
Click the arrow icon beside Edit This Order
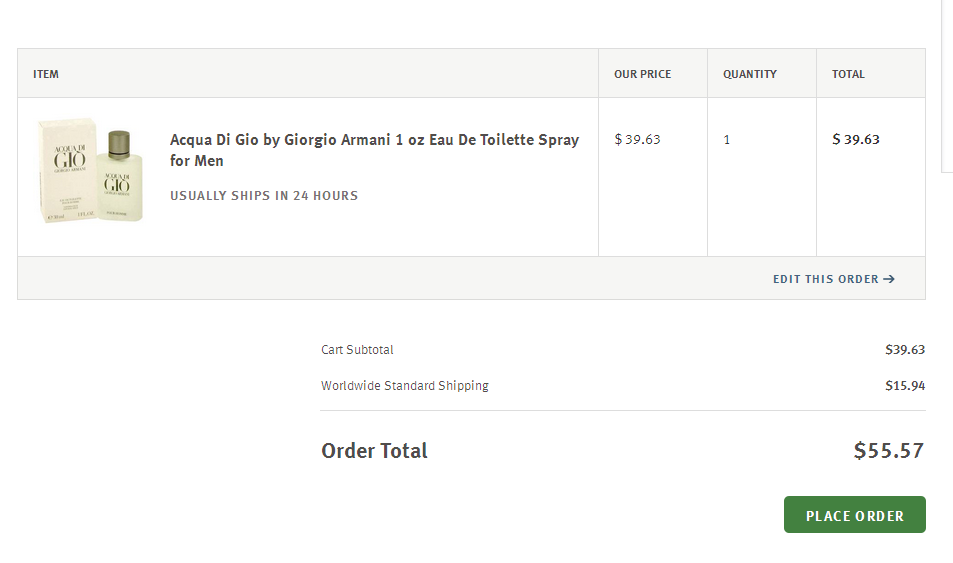click(x=889, y=279)
